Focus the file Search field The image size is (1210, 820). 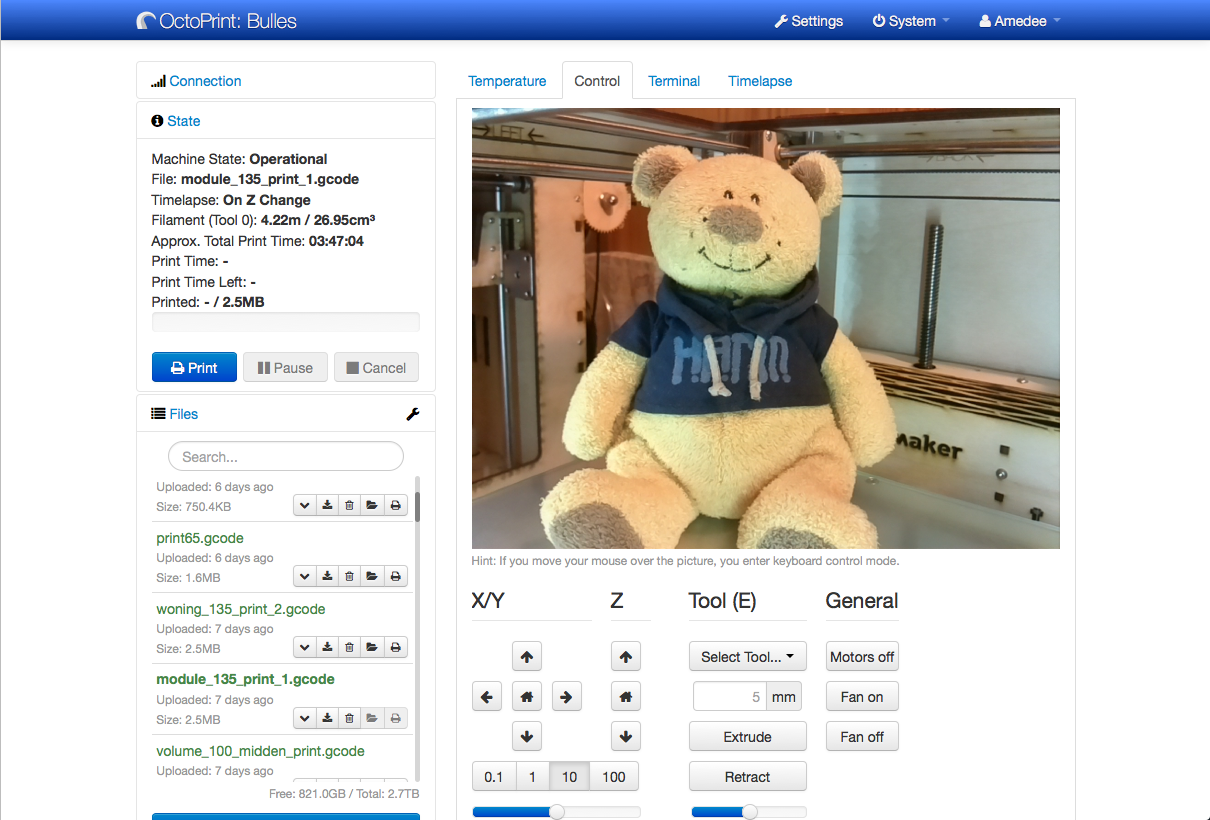tap(286, 457)
